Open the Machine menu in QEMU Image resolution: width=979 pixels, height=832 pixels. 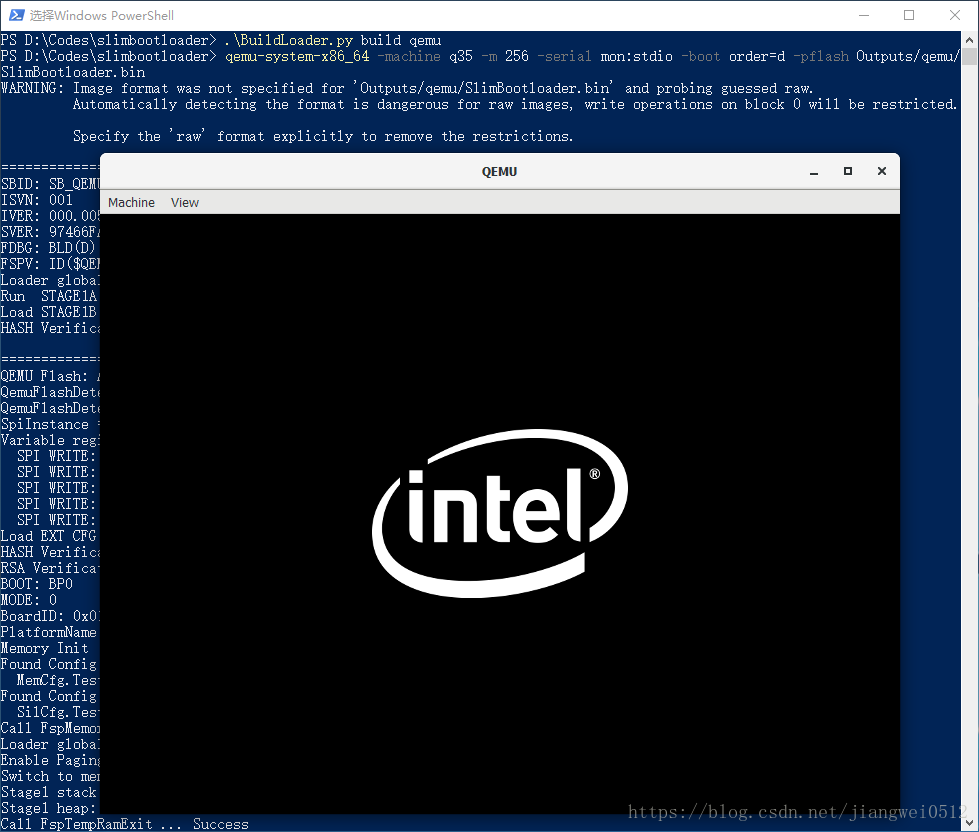click(131, 203)
